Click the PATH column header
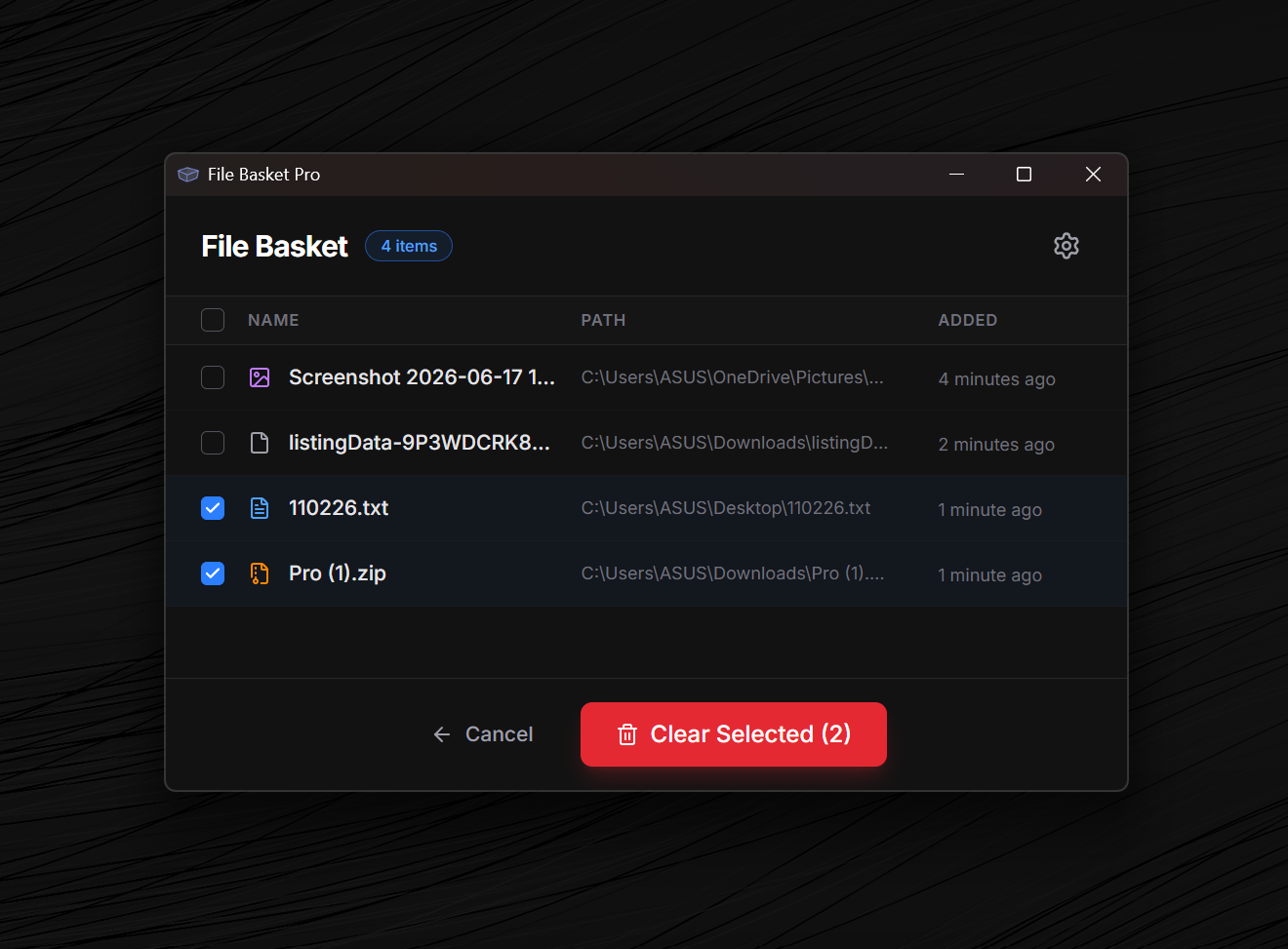The width and height of the screenshot is (1288, 949). point(603,320)
